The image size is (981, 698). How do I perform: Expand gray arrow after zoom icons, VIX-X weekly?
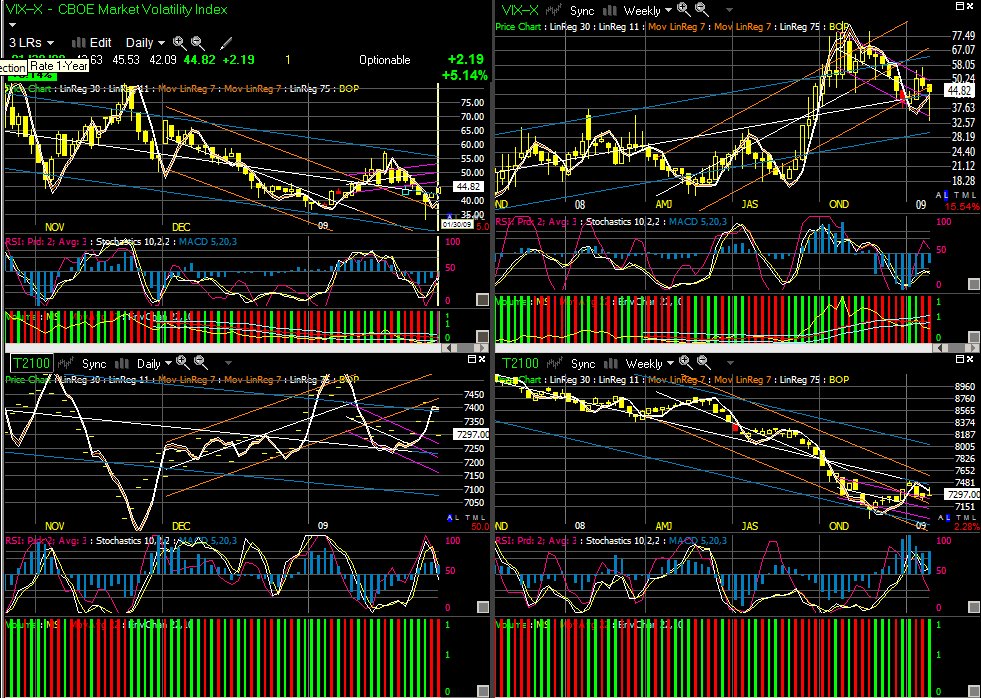729,11
